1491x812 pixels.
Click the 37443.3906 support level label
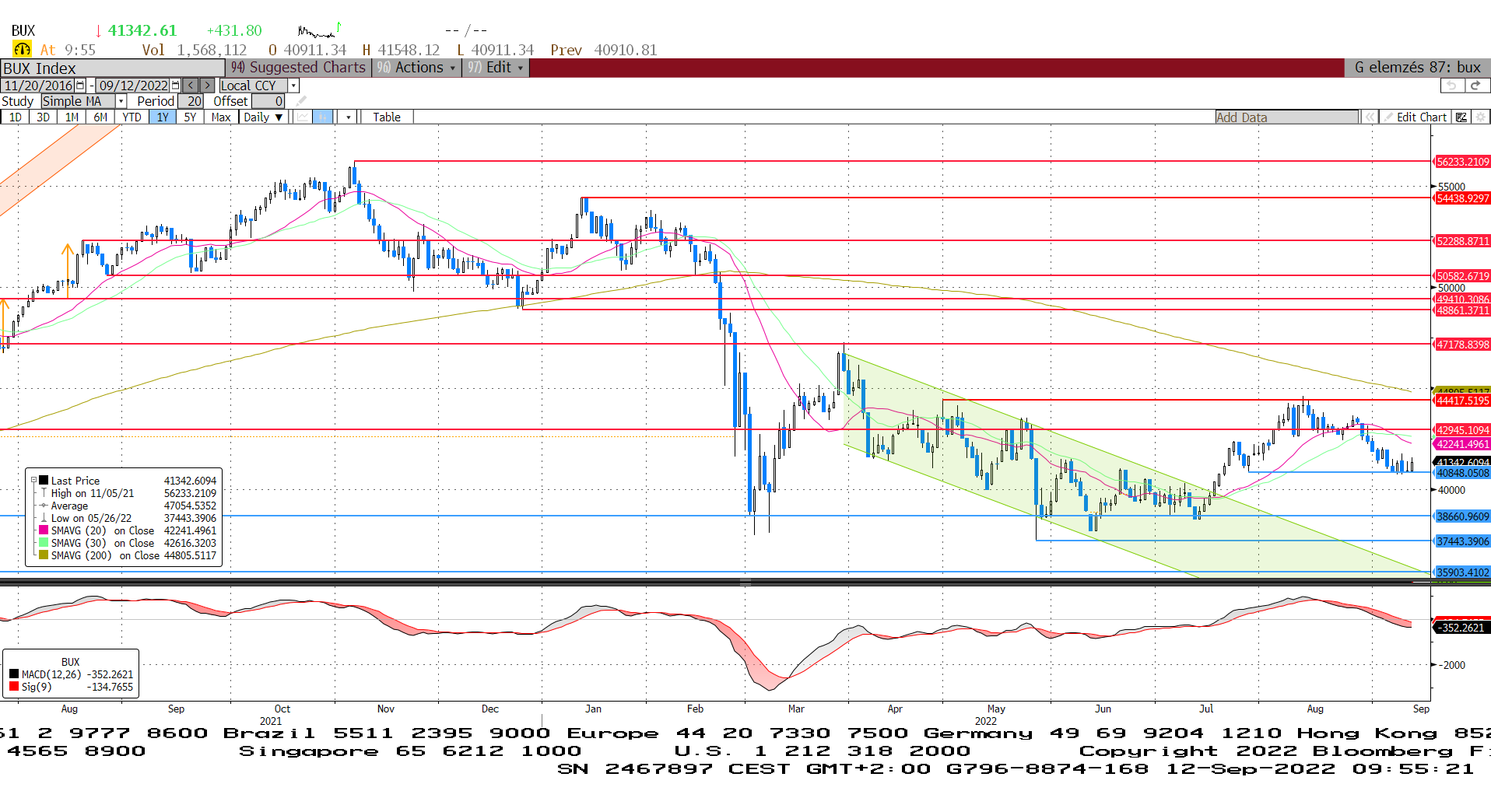coord(1462,541)
